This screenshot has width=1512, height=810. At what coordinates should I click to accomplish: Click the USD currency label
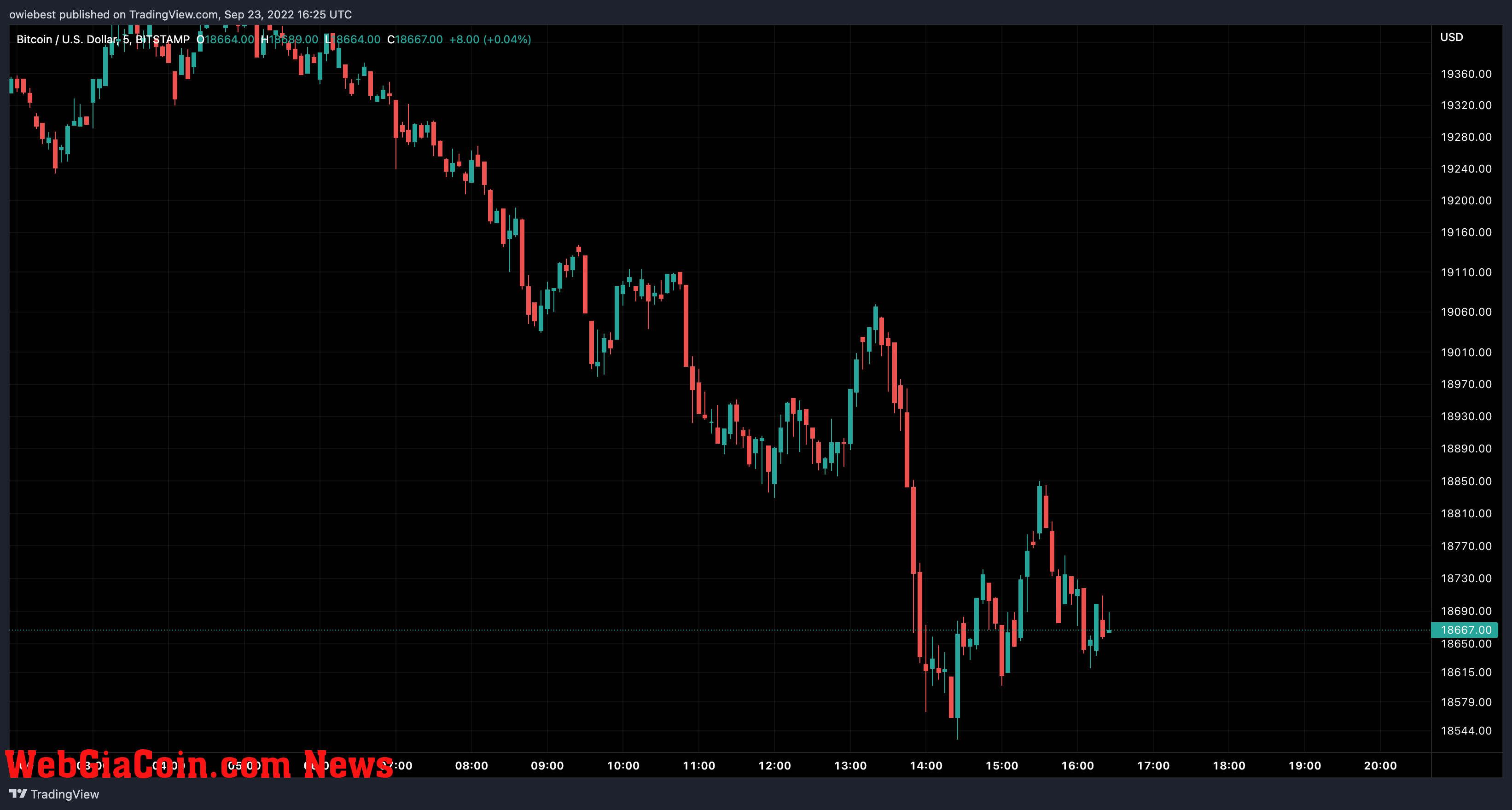1452,37
